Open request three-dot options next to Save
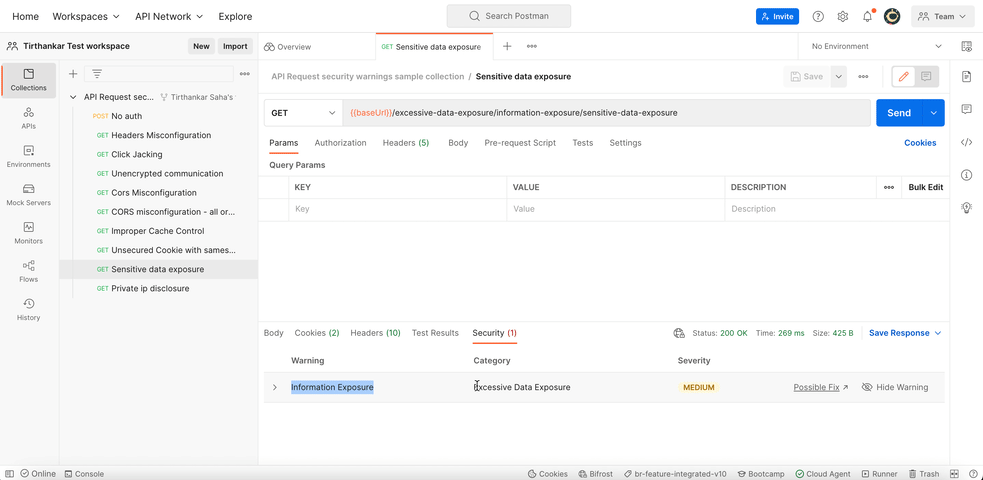Image resolution: width=983 pixels, height=480 pixels. (863, 76)
